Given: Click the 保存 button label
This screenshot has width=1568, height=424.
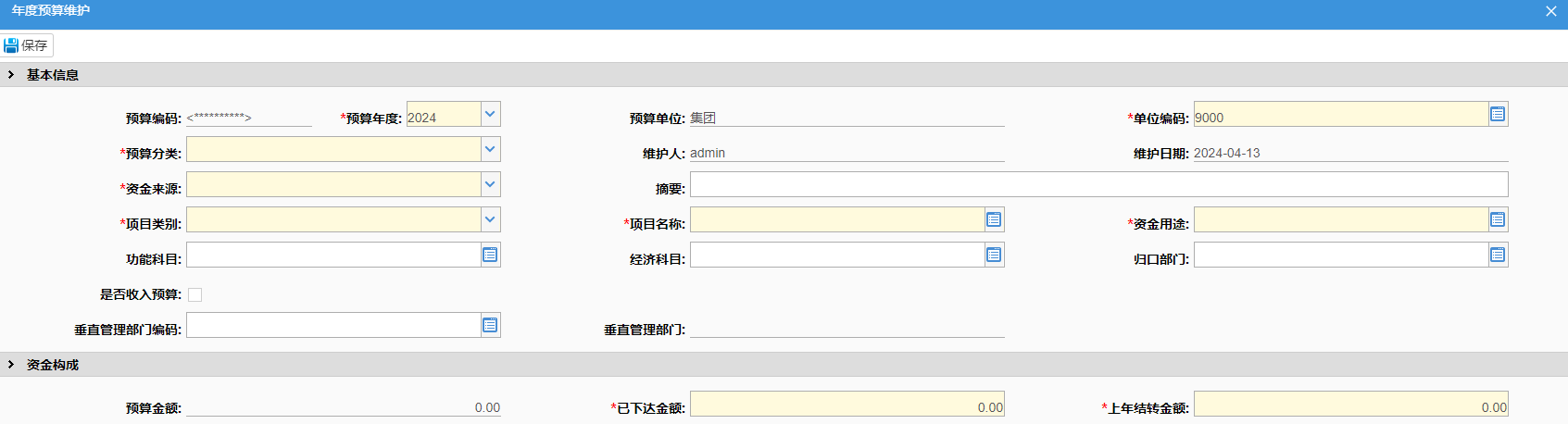Looking at the screenshot, I should pos(34,45).
